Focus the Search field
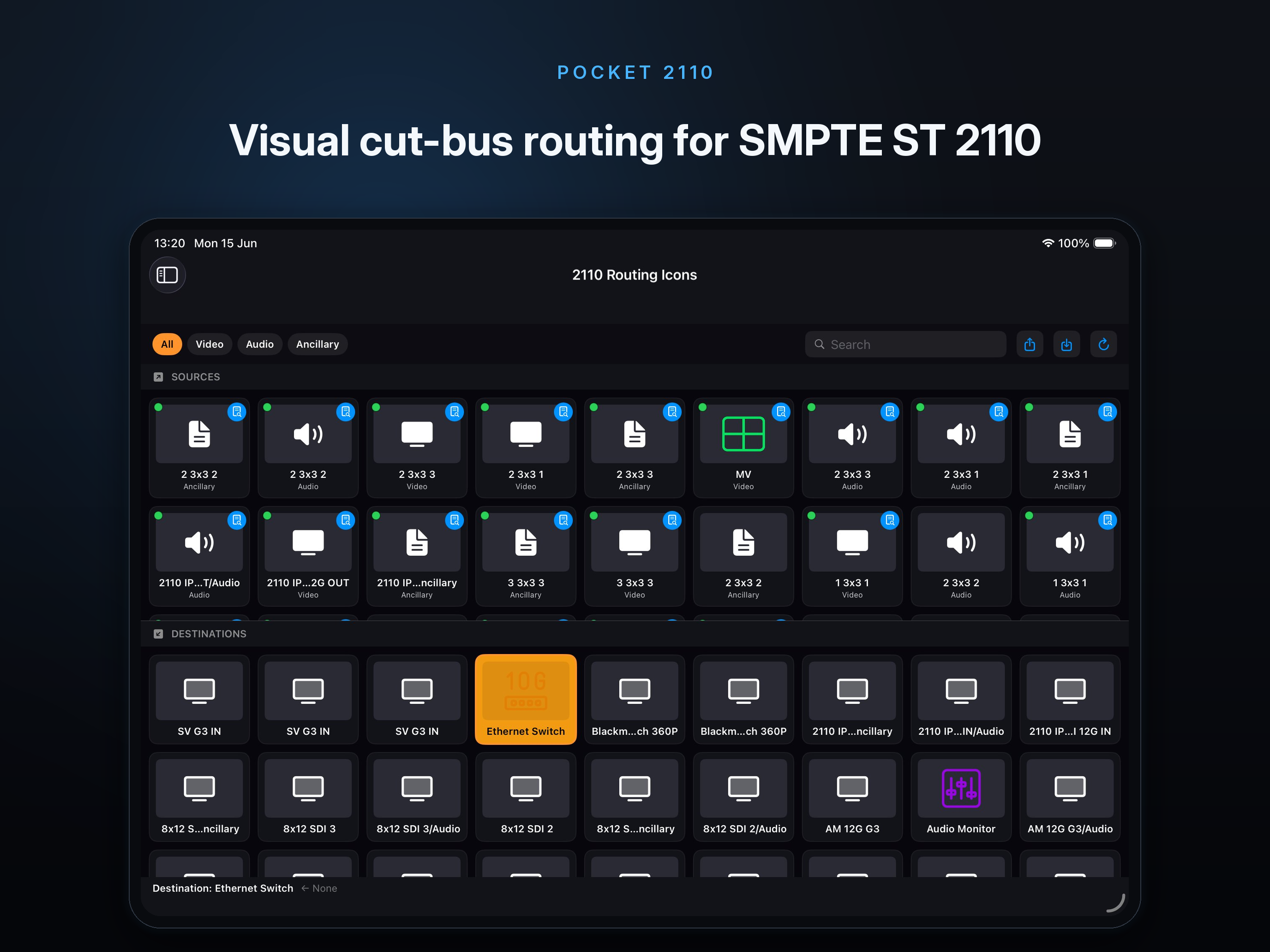Viewport: 1270px width, 952px height. (x=905, y=344)
